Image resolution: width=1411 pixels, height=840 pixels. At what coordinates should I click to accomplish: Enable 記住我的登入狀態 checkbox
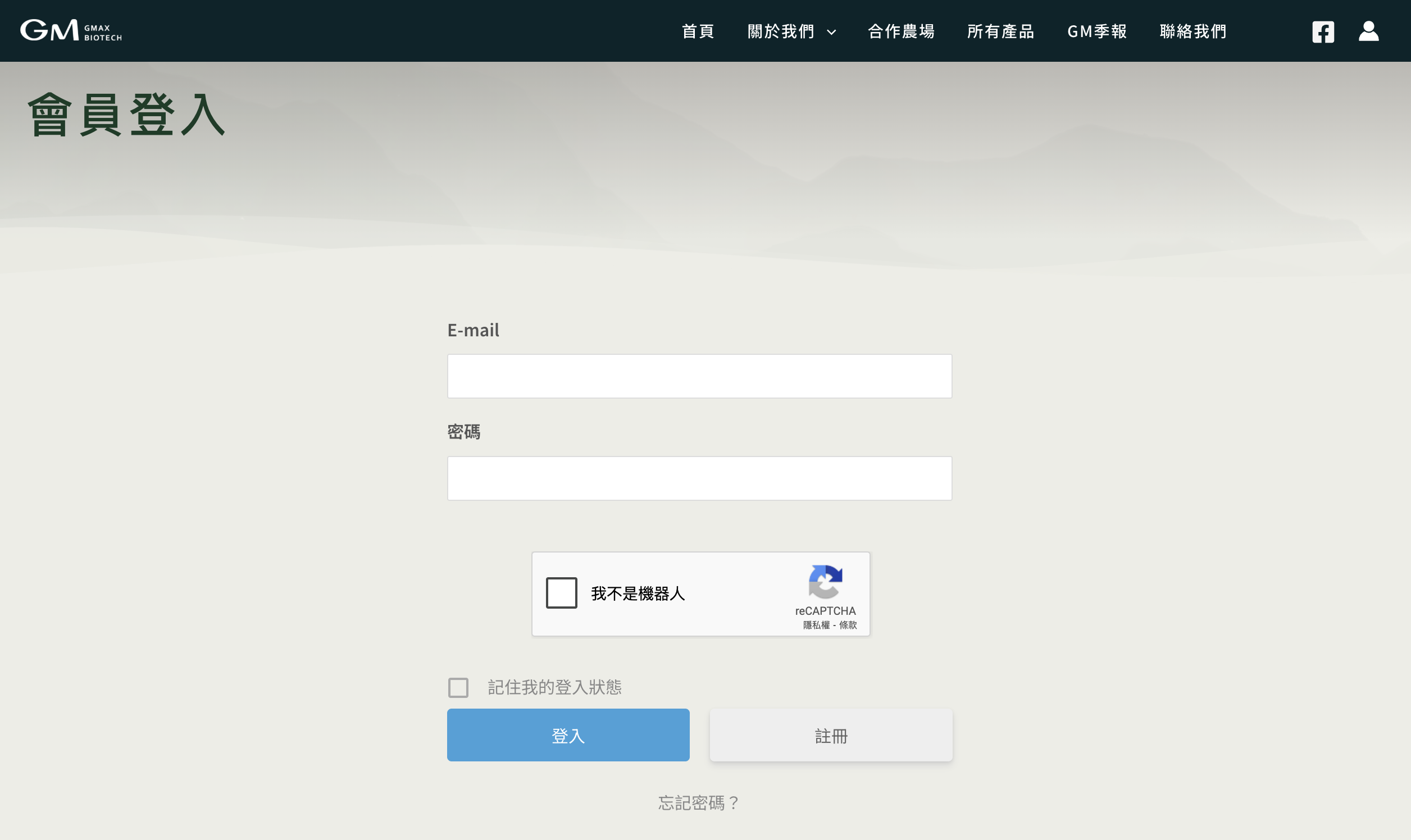458,688
